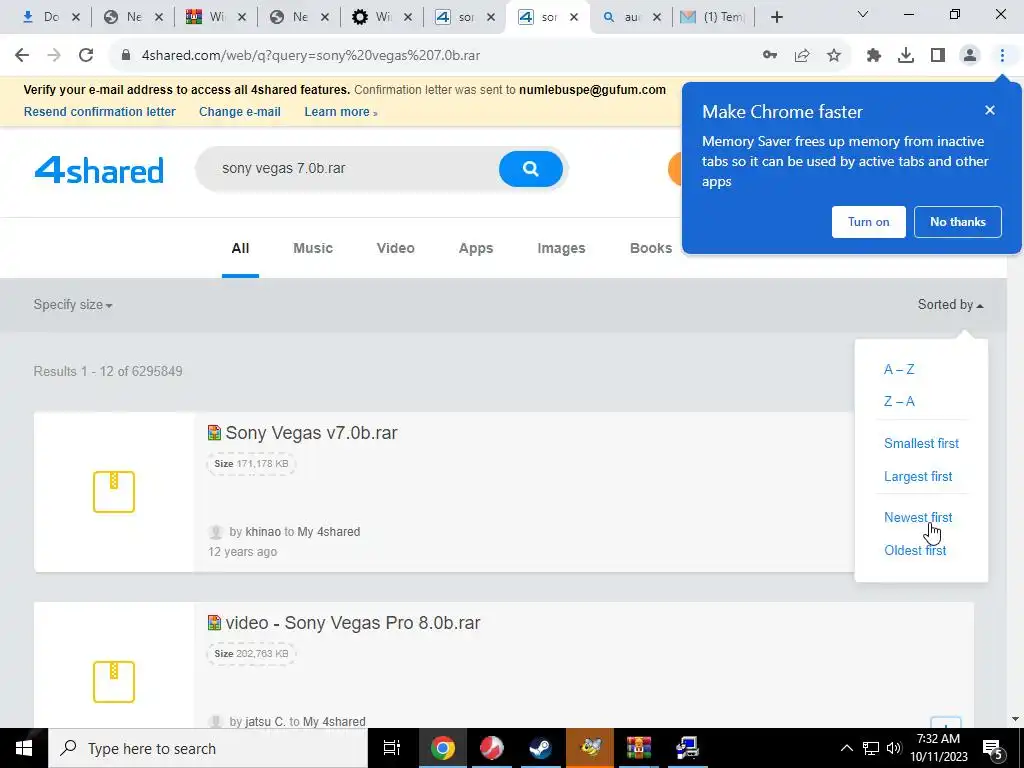Decline Memory Saver with No thanks
The width and height of the screenshot is (1024, 768).
957,222
